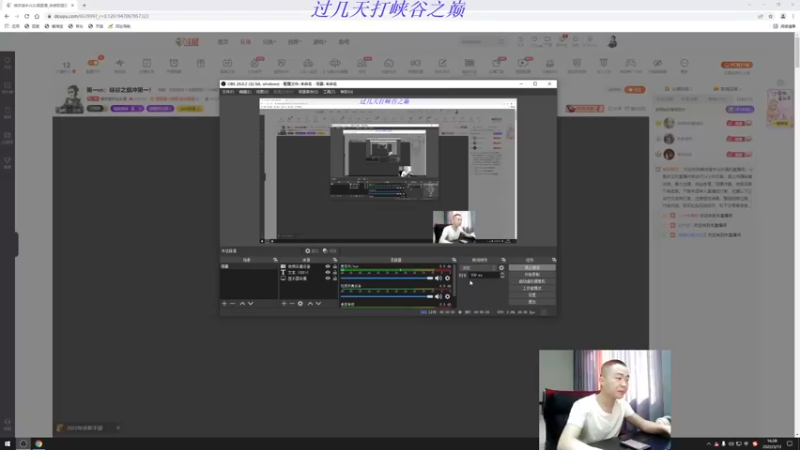Move the selected source down in OBS
Viewport: 800px width, 450px height.
(x=318, y=304)
